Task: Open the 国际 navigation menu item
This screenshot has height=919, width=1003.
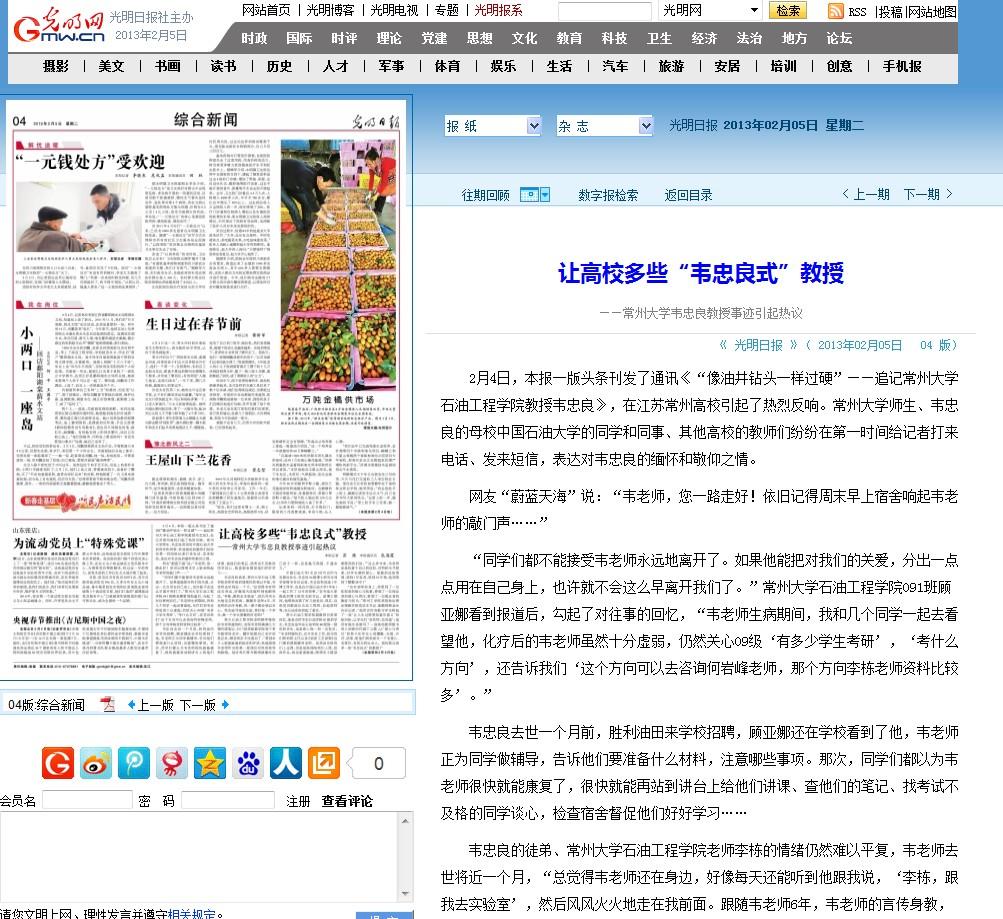Action: click(299, 38)
